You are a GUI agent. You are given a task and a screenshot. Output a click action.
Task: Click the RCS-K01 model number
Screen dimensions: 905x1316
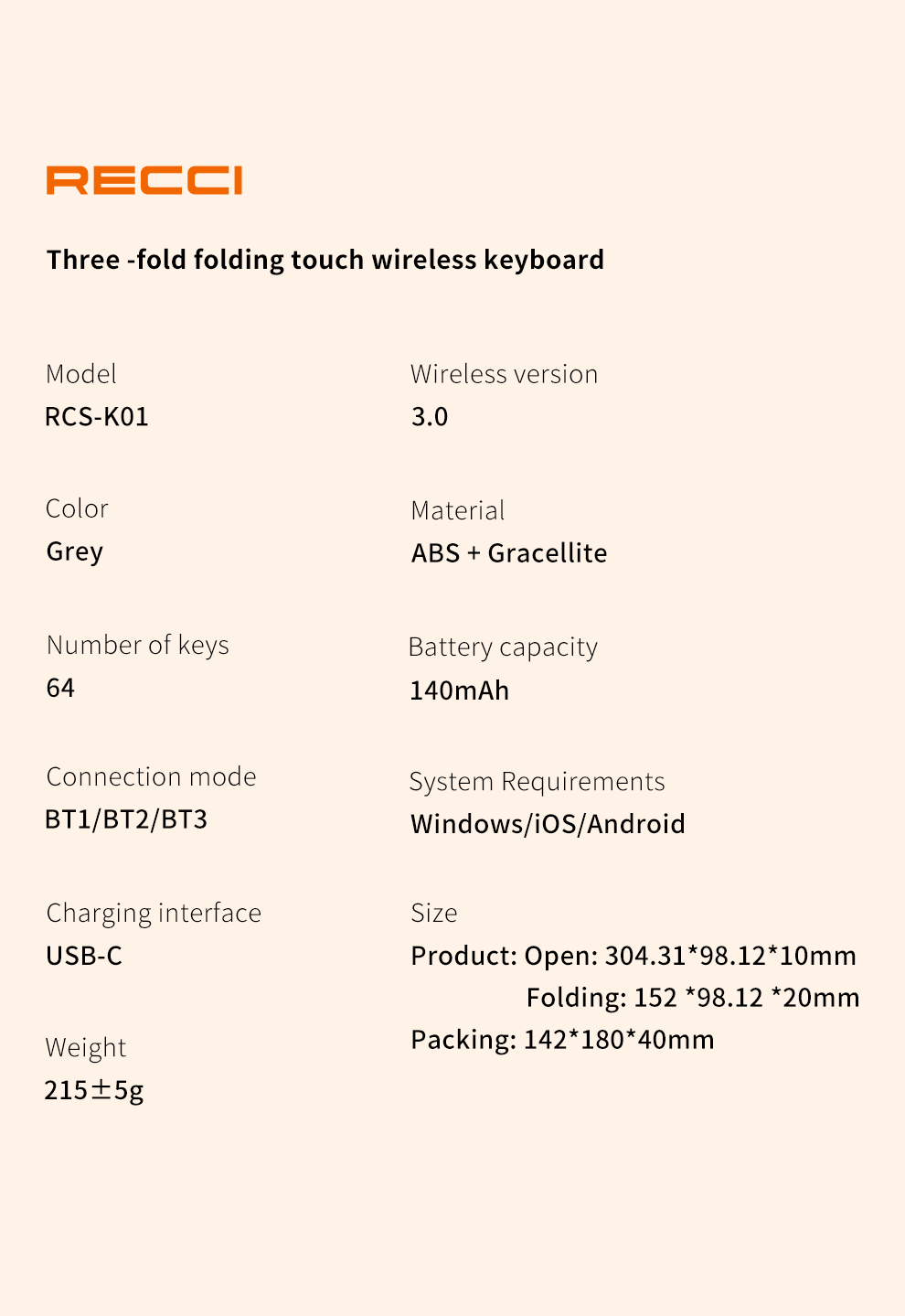[x=97, y=417]
